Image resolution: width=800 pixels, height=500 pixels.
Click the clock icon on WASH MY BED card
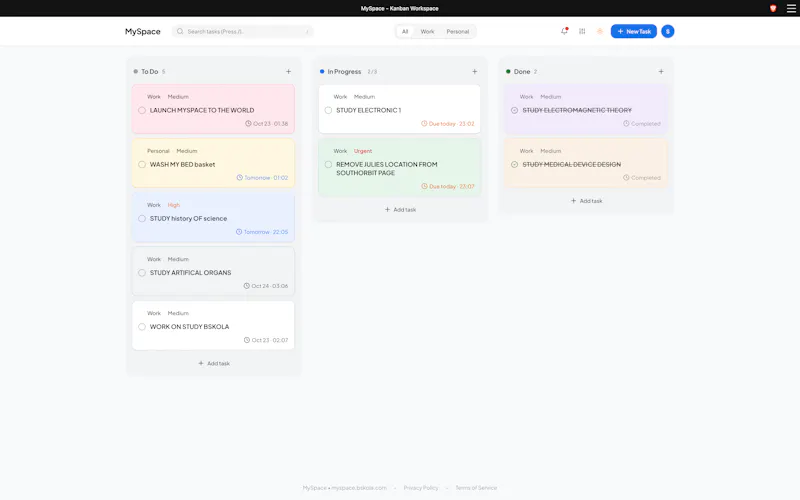[x=239, y=178]
